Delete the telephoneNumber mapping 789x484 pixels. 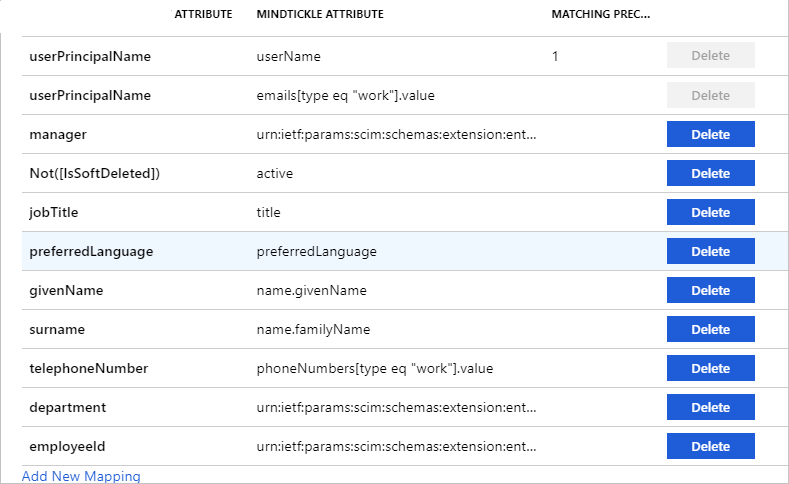coord(710,368)
